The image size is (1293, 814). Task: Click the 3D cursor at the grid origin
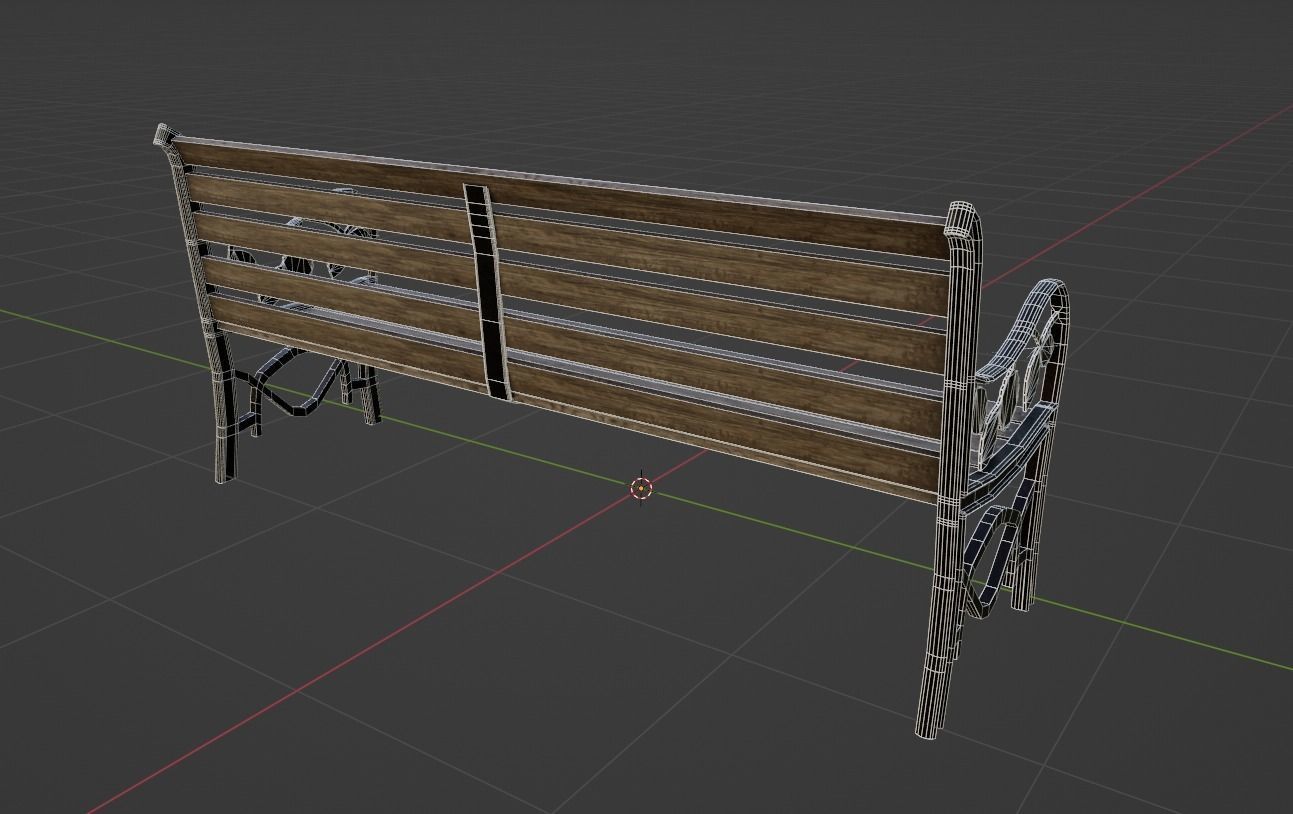(642, 488)
